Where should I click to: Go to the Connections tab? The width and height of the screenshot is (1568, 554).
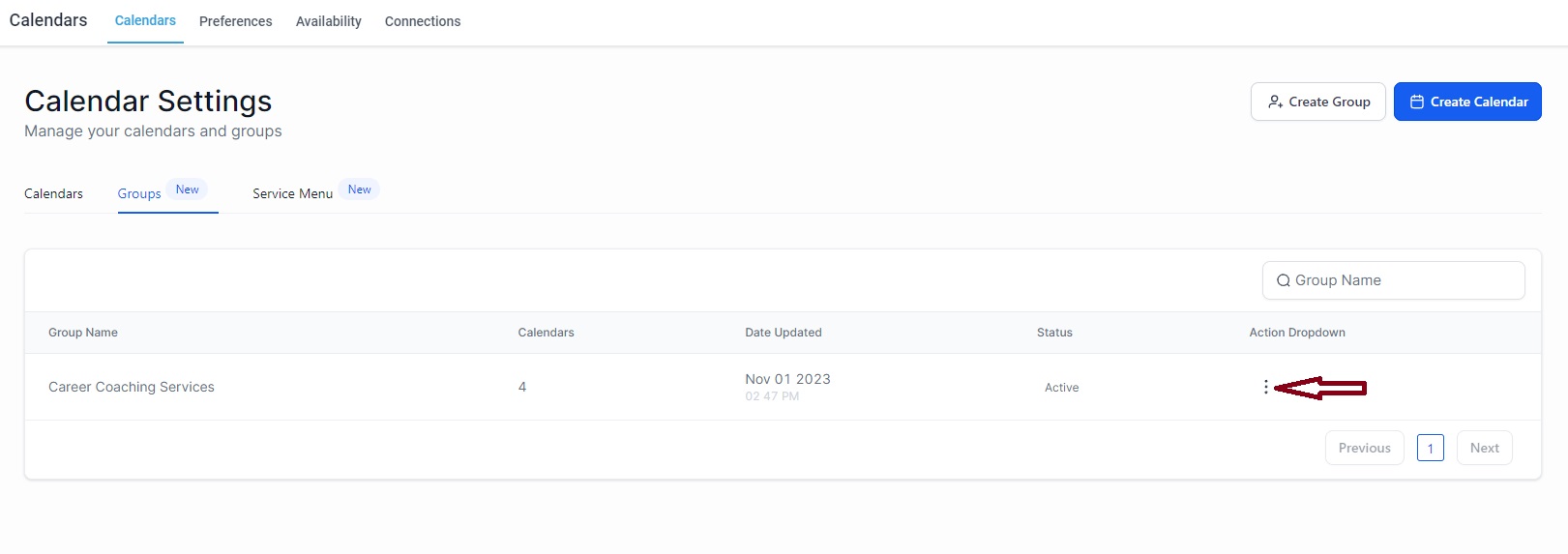(423, 21)
